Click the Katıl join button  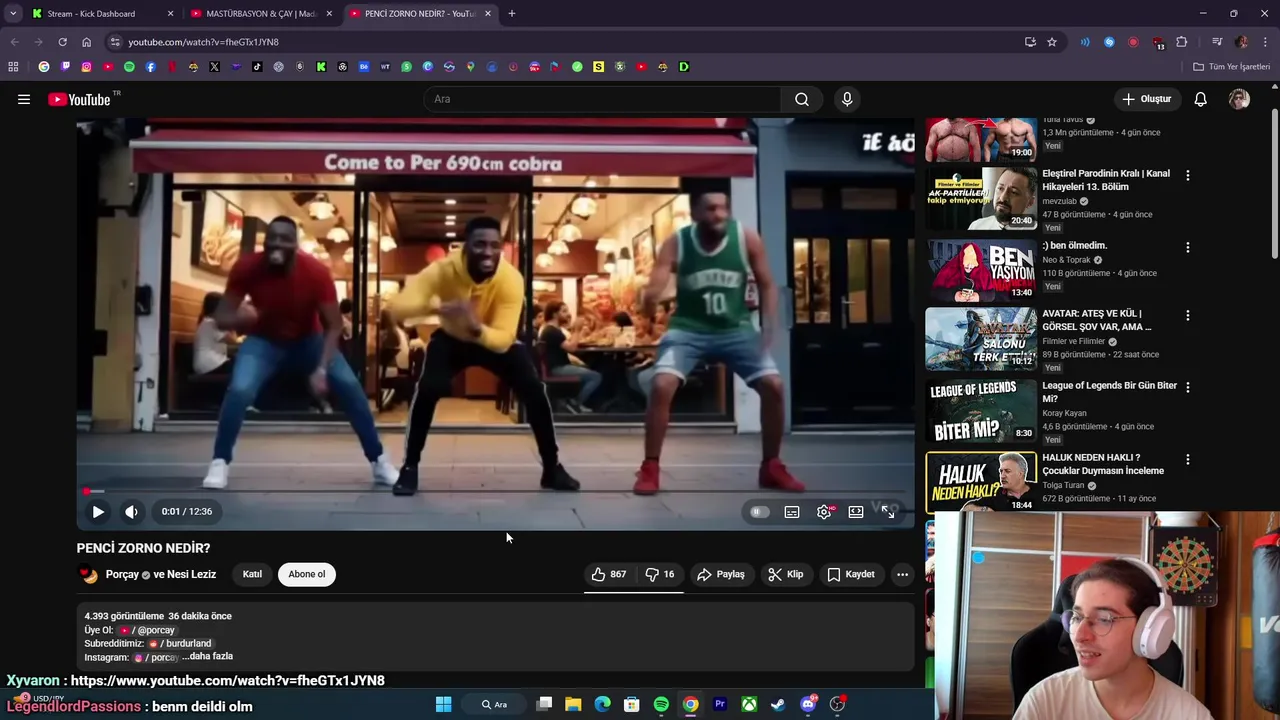coord(252,574)
